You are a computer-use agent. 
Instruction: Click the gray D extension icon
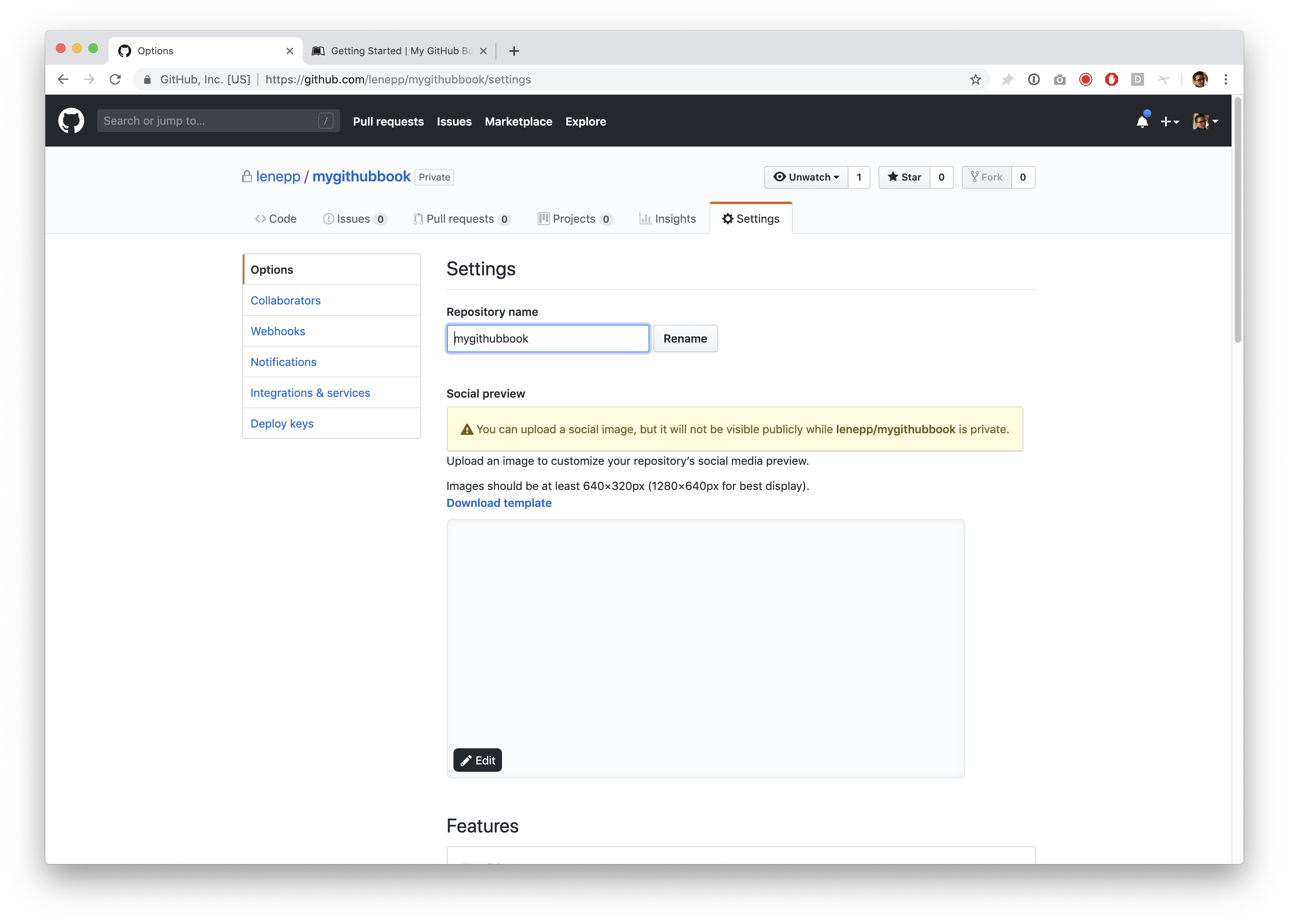1137,80
